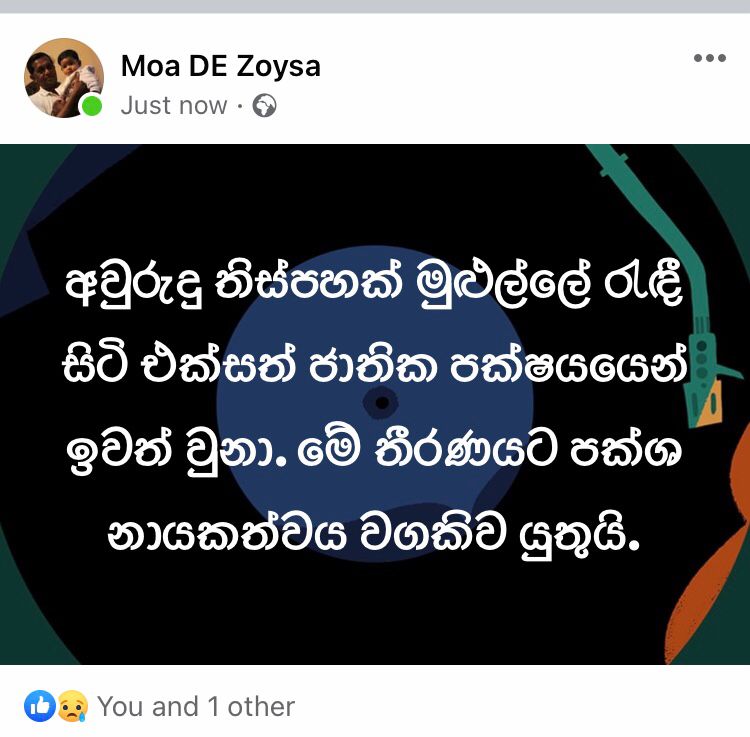
Task: Open the Moa DE Zoysa profile name
Action: click(221, 66)
